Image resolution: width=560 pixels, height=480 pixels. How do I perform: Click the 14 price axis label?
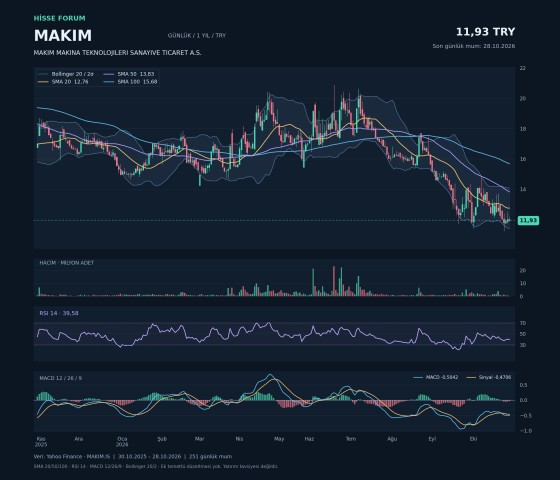click(x=522, y=190)
